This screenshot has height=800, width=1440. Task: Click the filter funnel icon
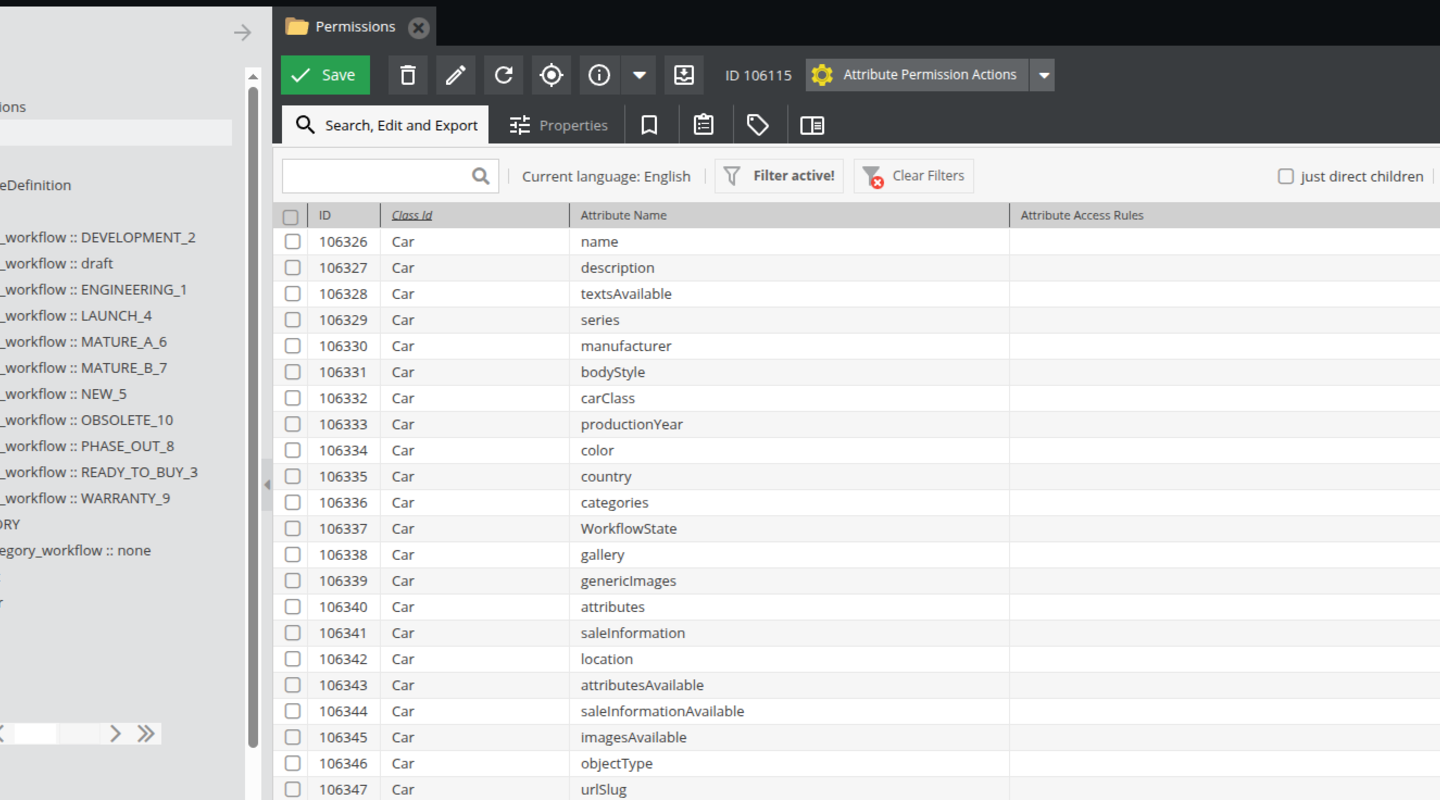click(732, 176)
